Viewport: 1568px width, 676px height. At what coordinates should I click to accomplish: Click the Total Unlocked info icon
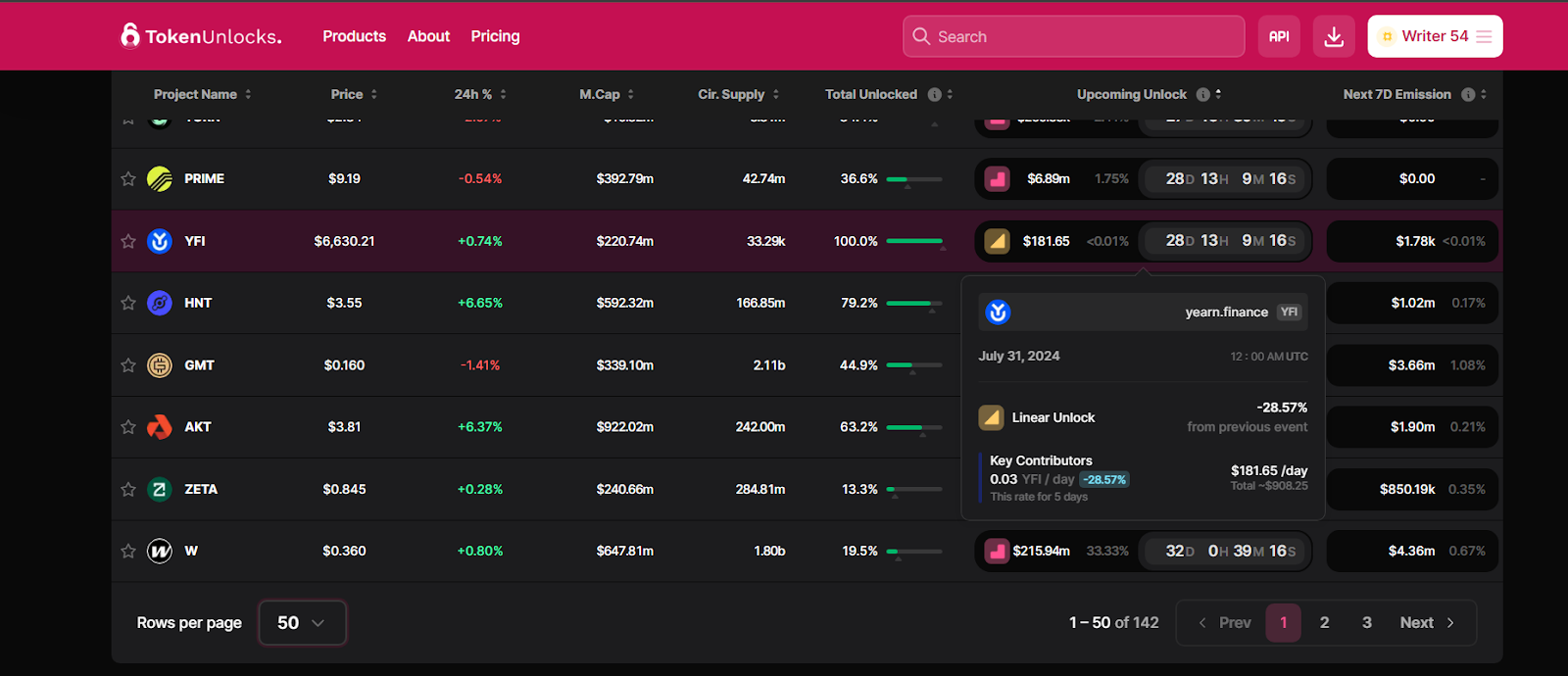(x=934, y=95)
